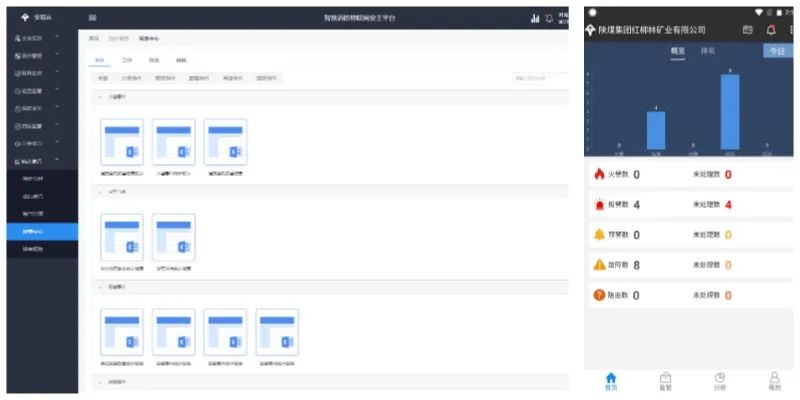Open the 未处理数 4 count in 报警数 row

727,205
